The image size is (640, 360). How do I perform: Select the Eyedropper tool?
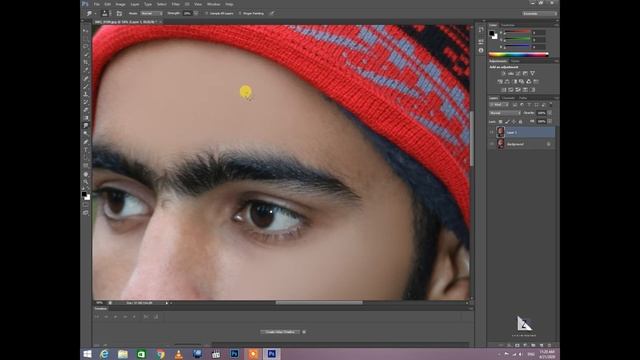(86, 70)
